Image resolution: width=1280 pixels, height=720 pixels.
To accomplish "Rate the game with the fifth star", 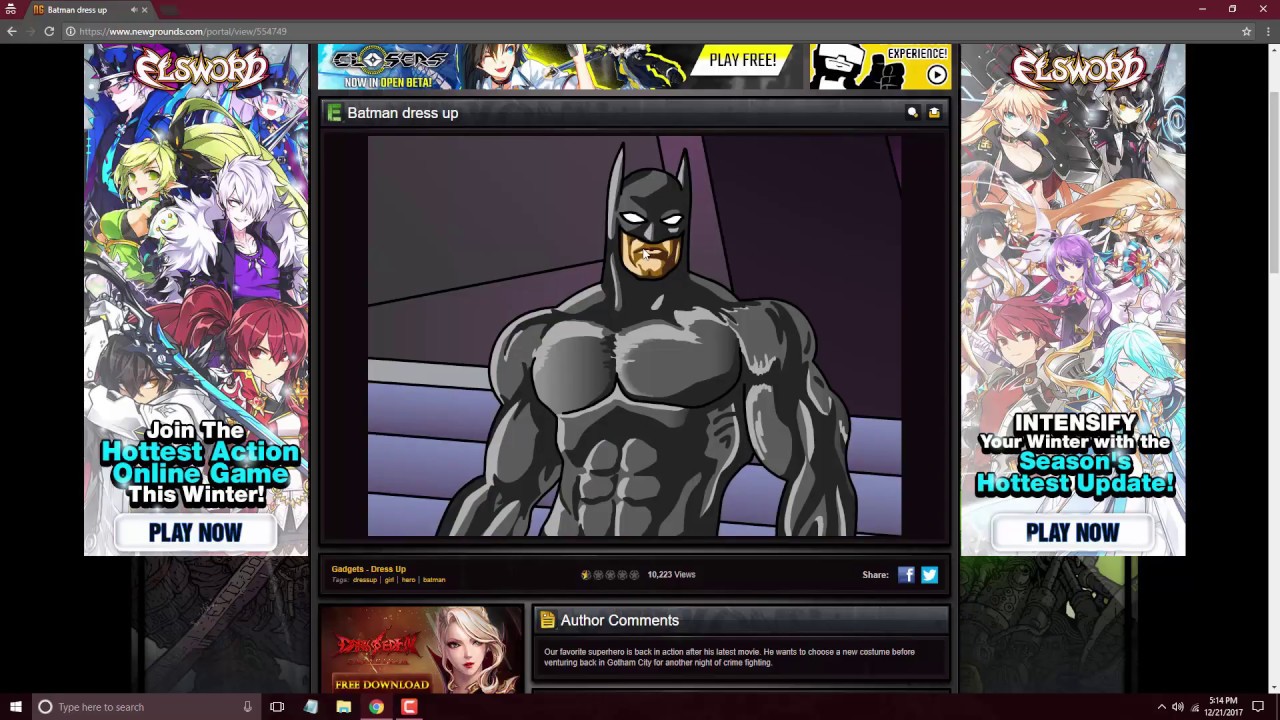I will [x=634, y=575].
